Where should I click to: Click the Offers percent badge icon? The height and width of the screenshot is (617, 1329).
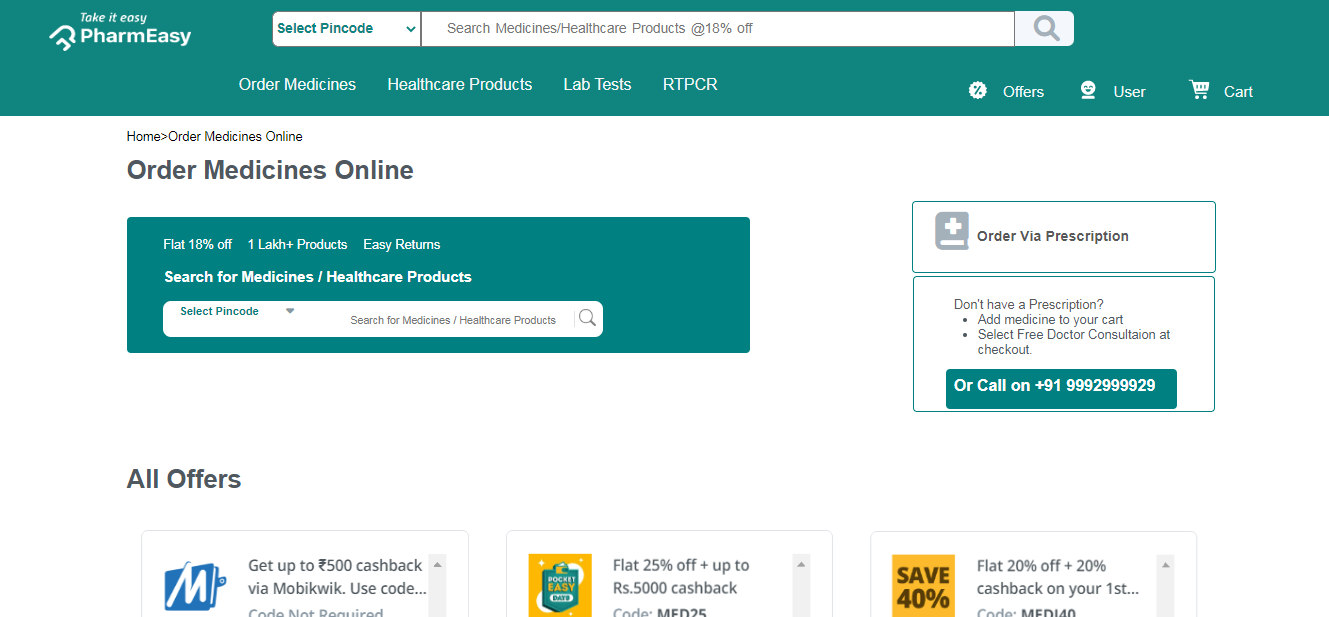tap(978, 90)
